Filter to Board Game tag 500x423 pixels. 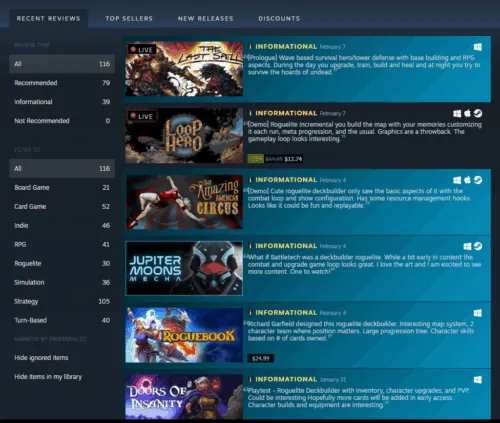pos(62,187)
